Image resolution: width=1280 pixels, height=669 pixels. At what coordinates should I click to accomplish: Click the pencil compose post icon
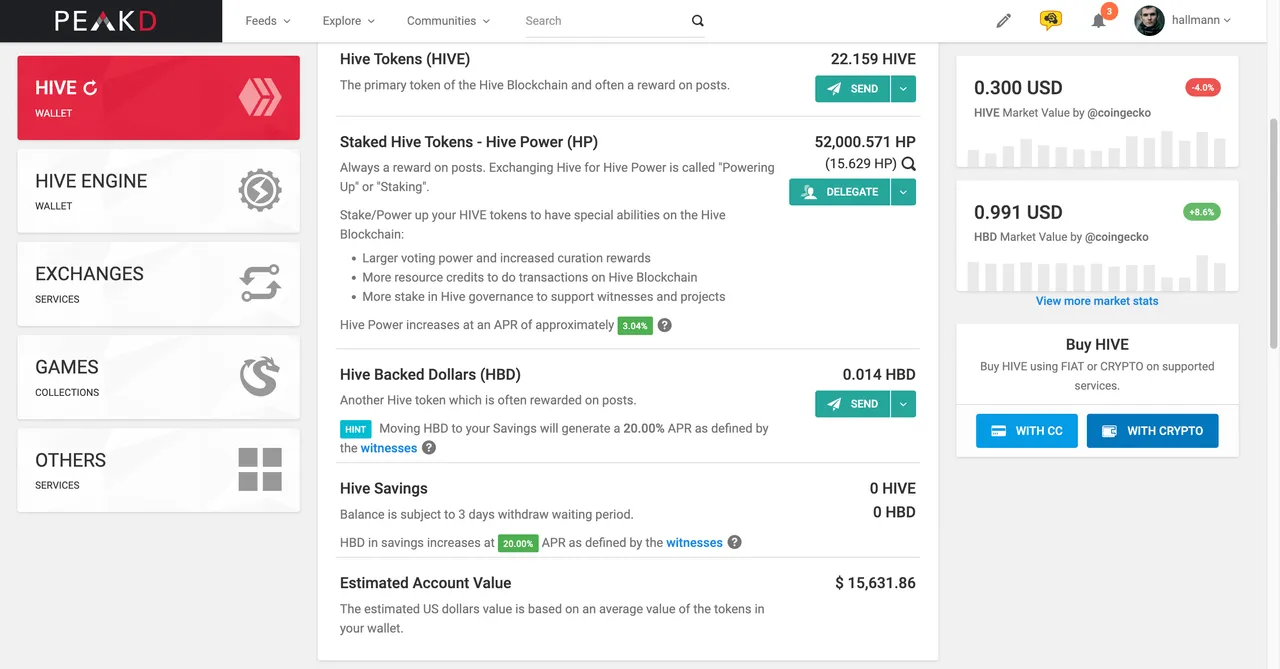coord(1004,21)
